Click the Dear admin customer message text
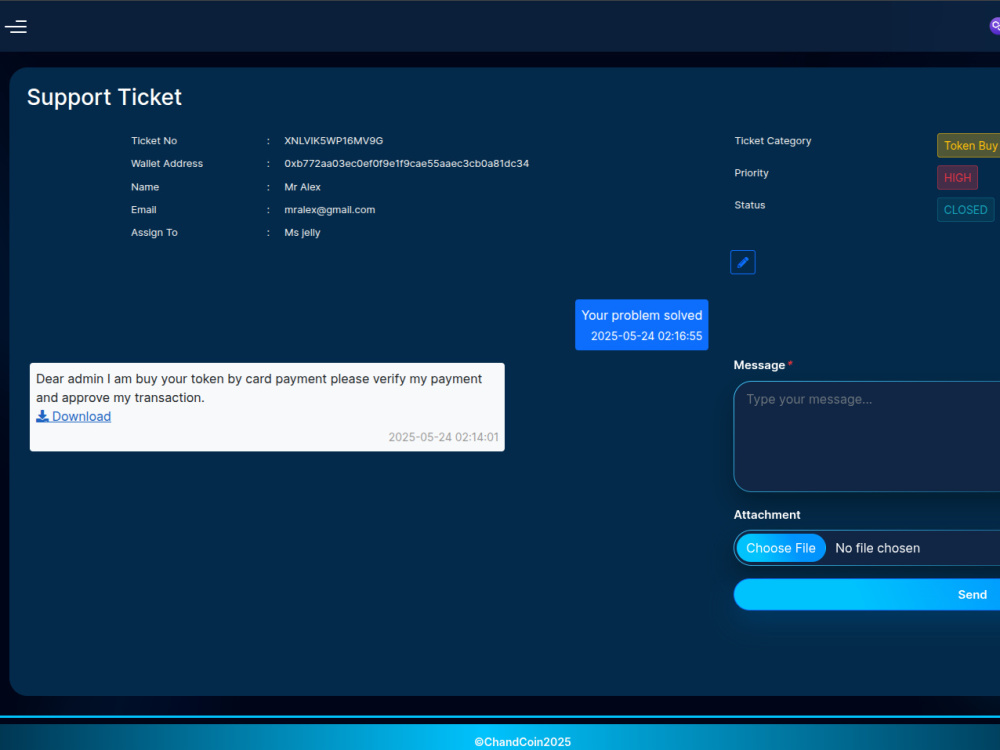 point(259,388)
